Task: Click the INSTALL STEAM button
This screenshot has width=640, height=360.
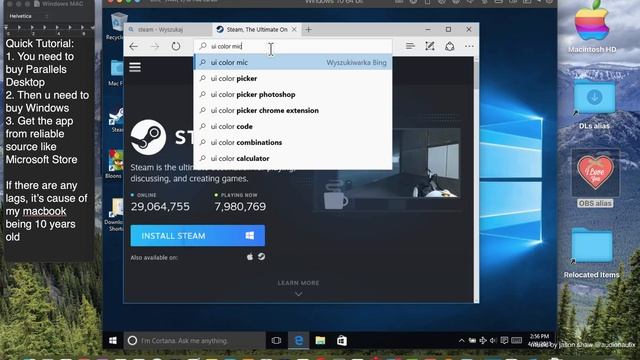Action: pyautogui.click(x=198, y=236)
